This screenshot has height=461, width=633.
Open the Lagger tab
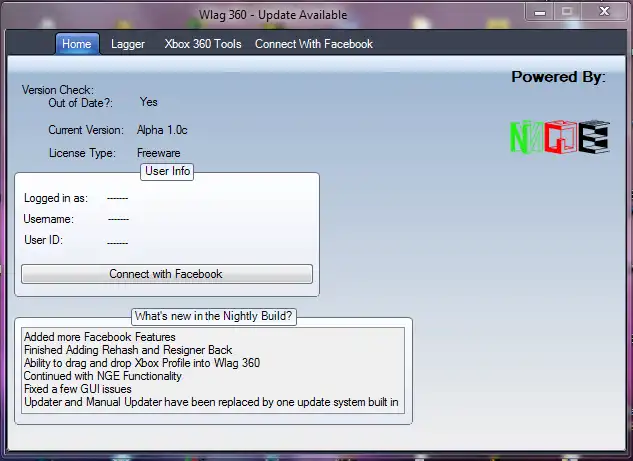128,44
